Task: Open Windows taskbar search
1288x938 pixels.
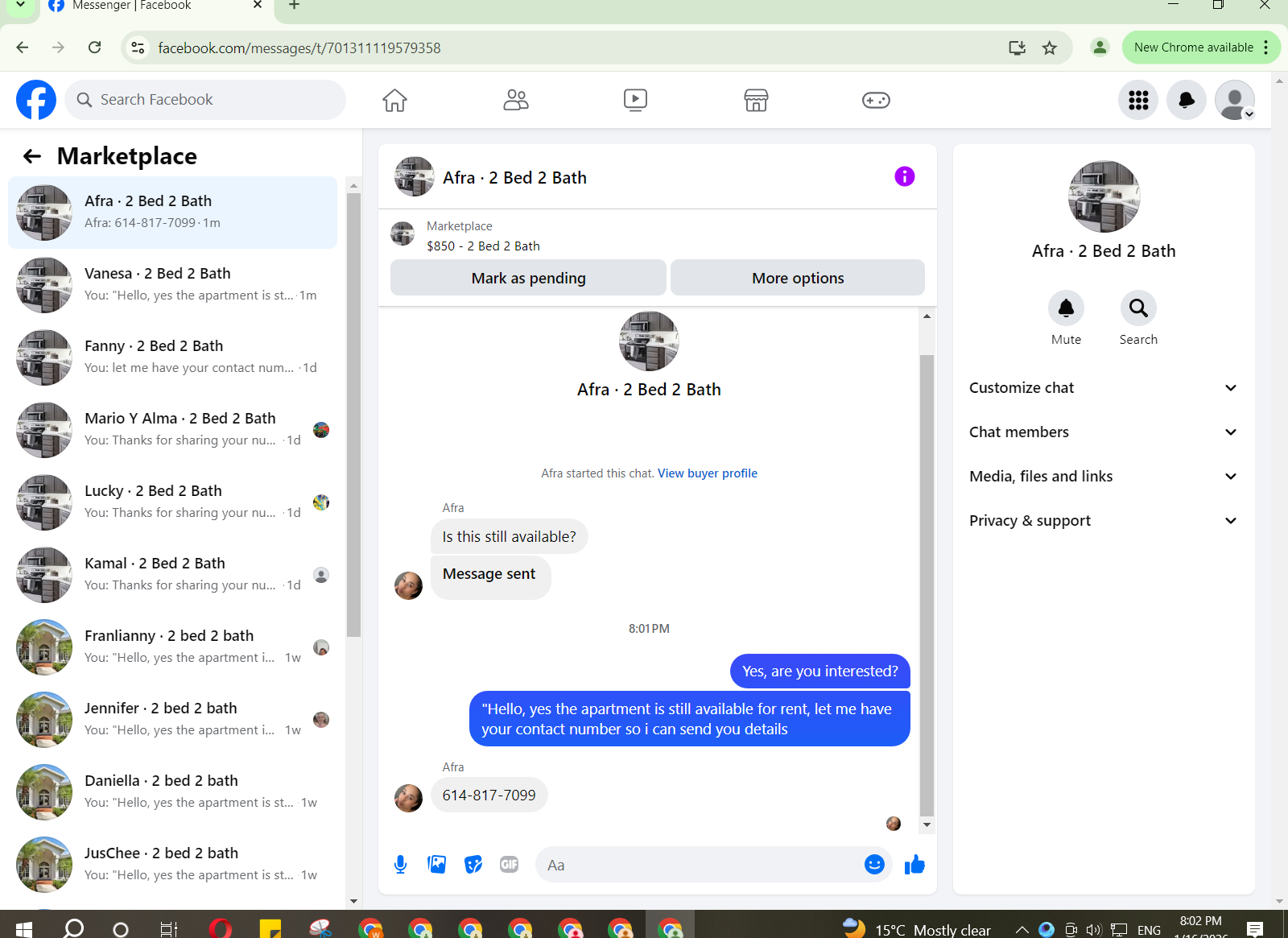Action: 73,929
